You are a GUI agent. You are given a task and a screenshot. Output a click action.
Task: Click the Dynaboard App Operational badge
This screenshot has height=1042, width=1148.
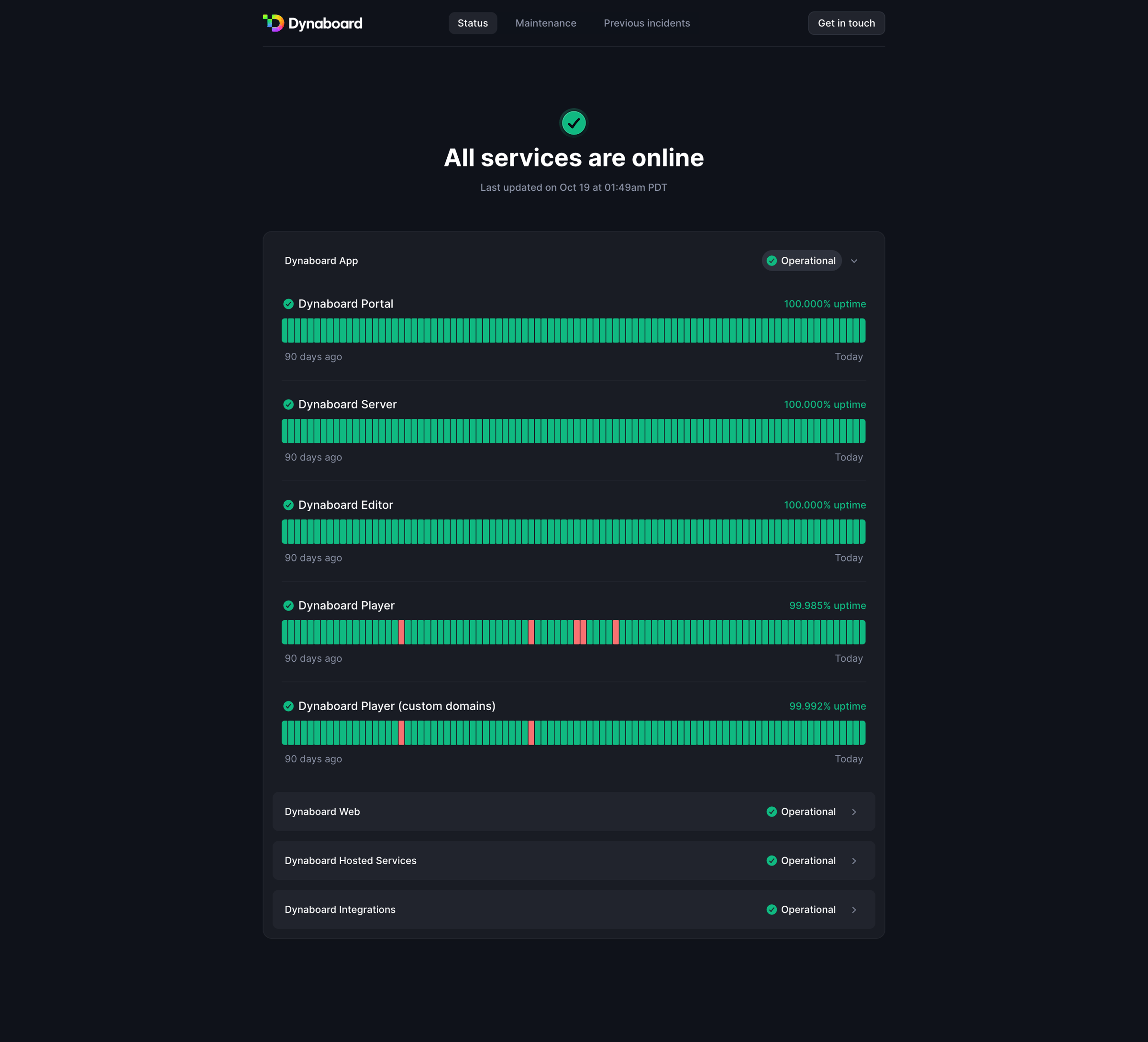coord(801,261)
